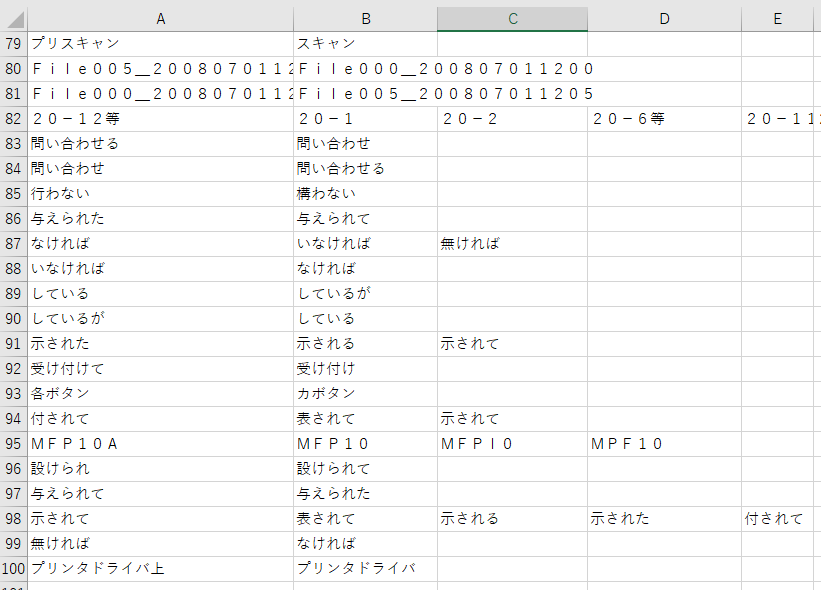This screenshot has width=821, height=590.
Task: Select row 95 by its row number
Action: (x=14, y=443)
